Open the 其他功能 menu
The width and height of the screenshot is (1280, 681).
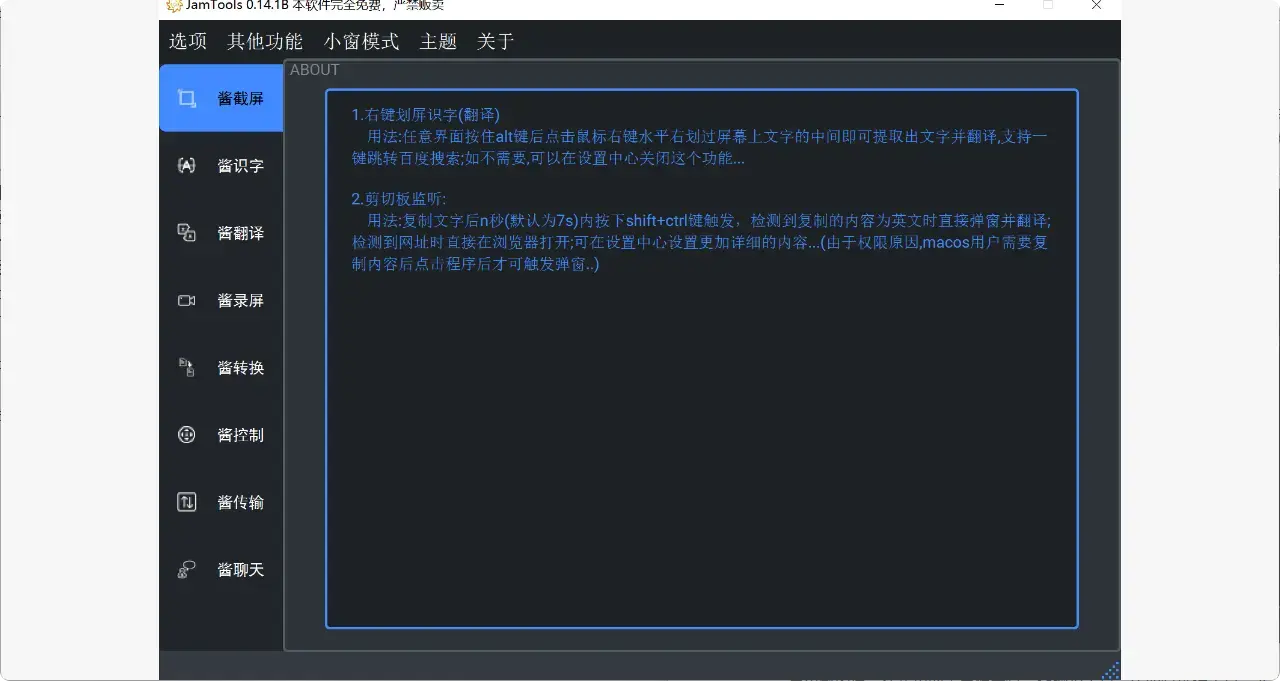[263, 42]
